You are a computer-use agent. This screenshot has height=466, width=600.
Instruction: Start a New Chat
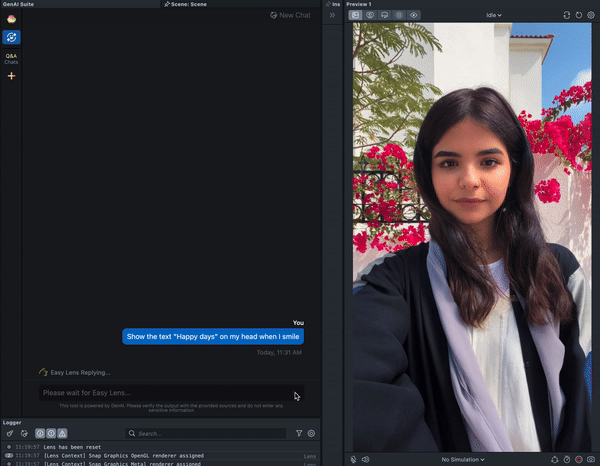[288, 15]
